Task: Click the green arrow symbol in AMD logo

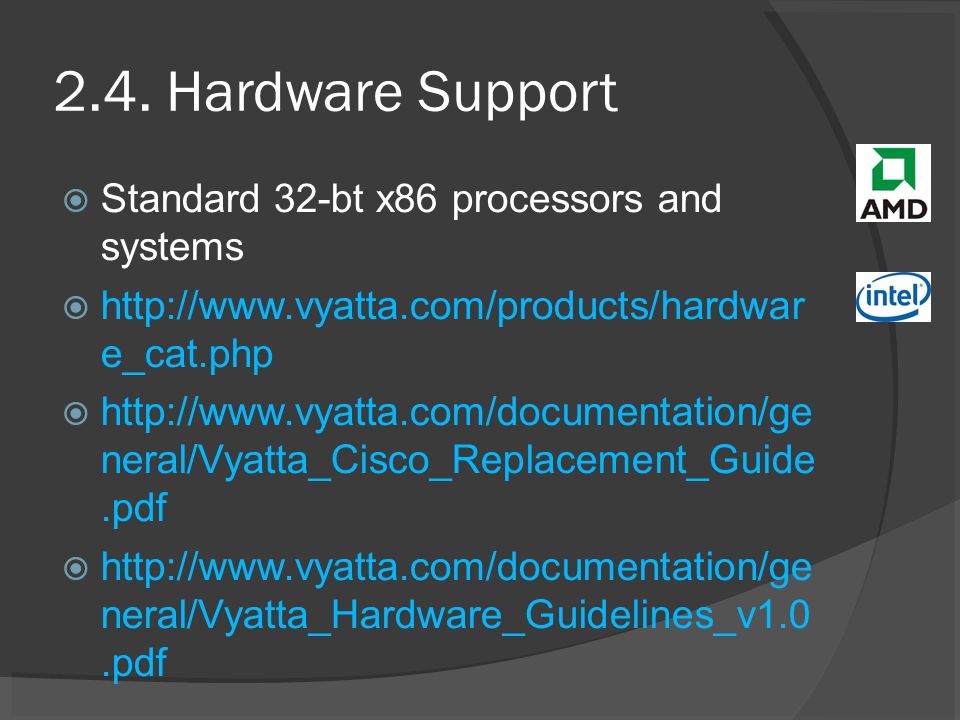Action: click(894, 170)
